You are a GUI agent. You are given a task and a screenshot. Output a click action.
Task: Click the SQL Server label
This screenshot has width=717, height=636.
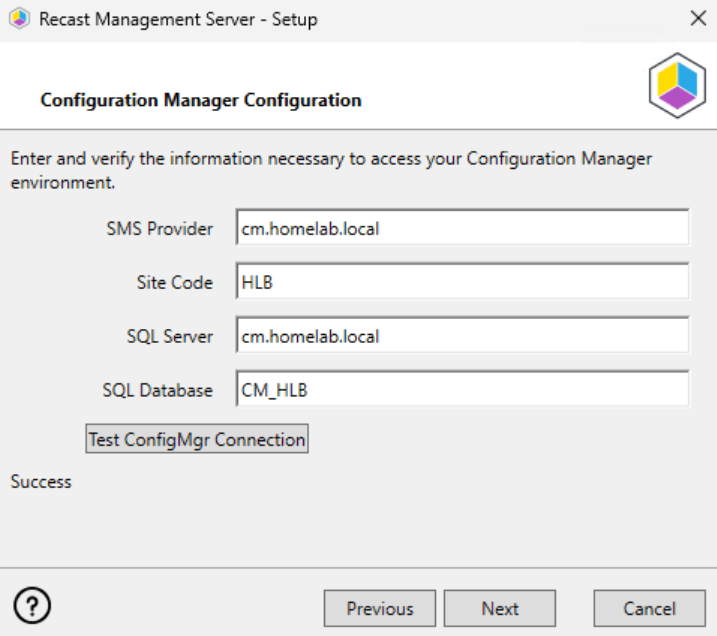click(170, 337)
